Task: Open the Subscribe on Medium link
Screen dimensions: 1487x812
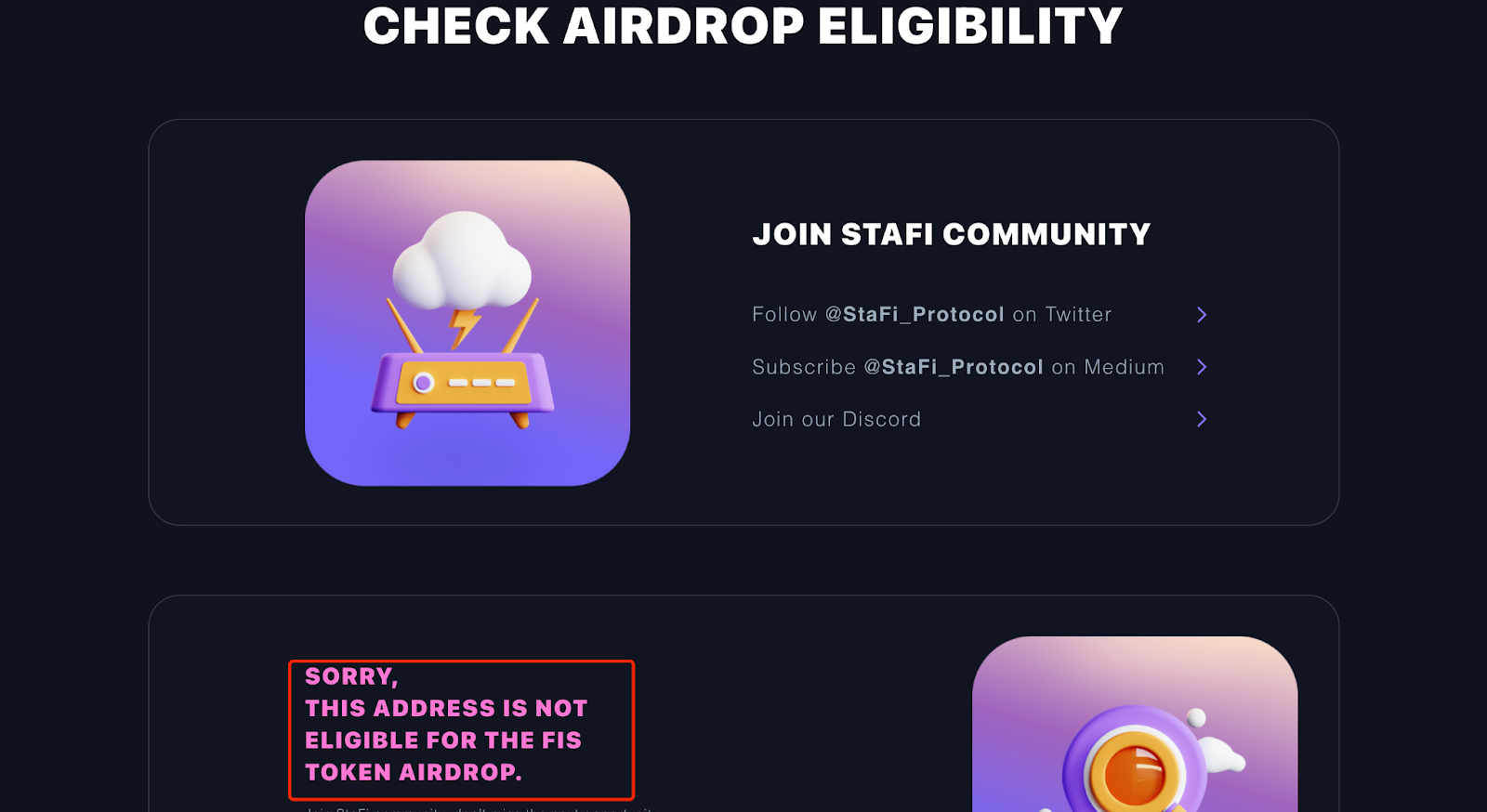Action: click(958, 367)
